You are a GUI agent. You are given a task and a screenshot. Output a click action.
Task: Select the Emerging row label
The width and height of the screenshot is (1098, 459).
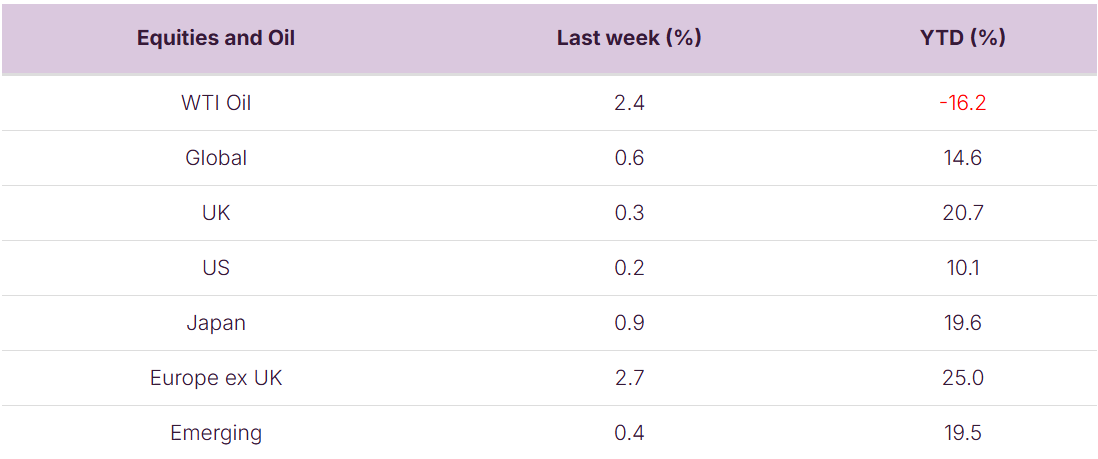click(x=216, y=433)
